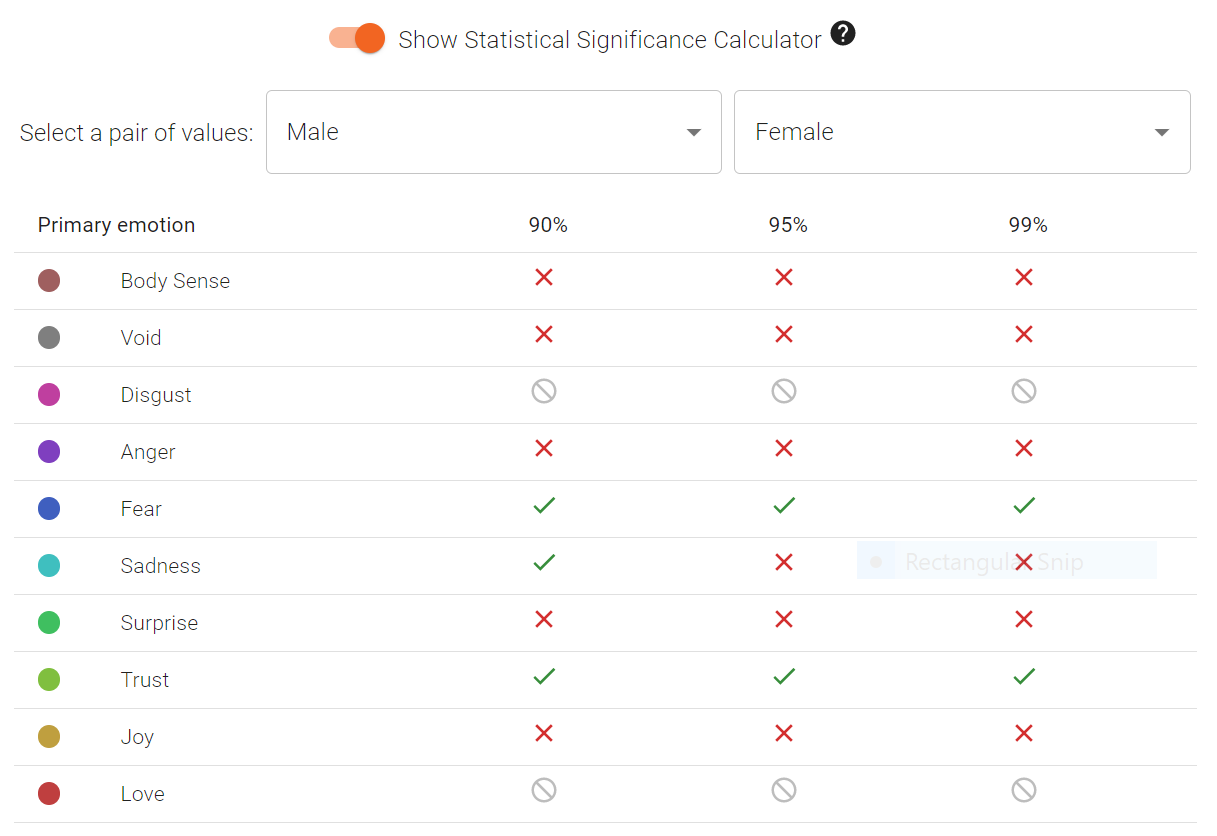The width and height of the screenshot is (1217, 836).
Task: Click the green check for Trust at 90%
Action: 543,676
